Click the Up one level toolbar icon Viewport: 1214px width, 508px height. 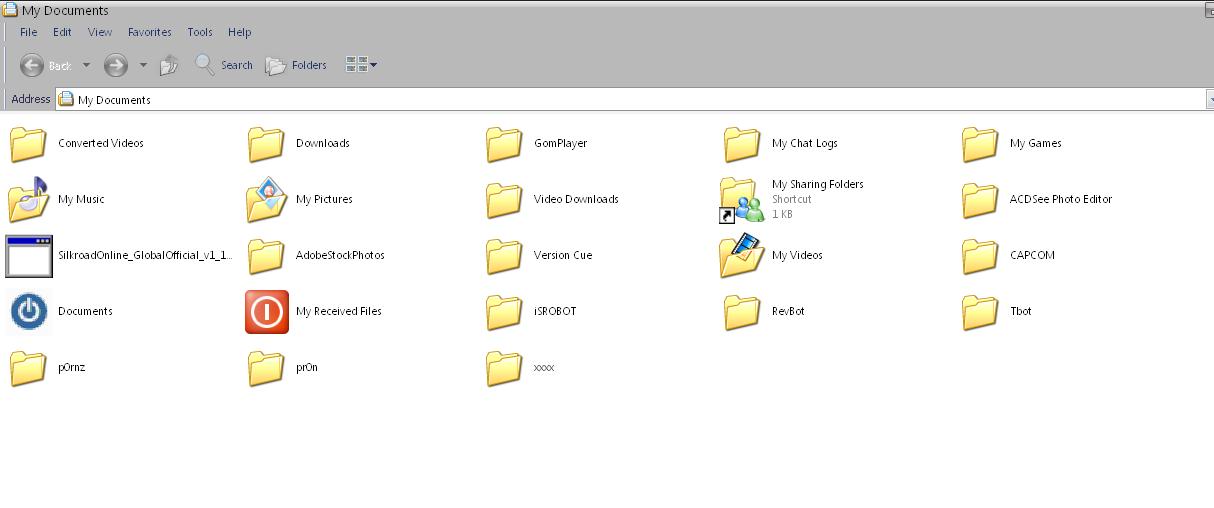pyautogui.click(x=169, y=65)
